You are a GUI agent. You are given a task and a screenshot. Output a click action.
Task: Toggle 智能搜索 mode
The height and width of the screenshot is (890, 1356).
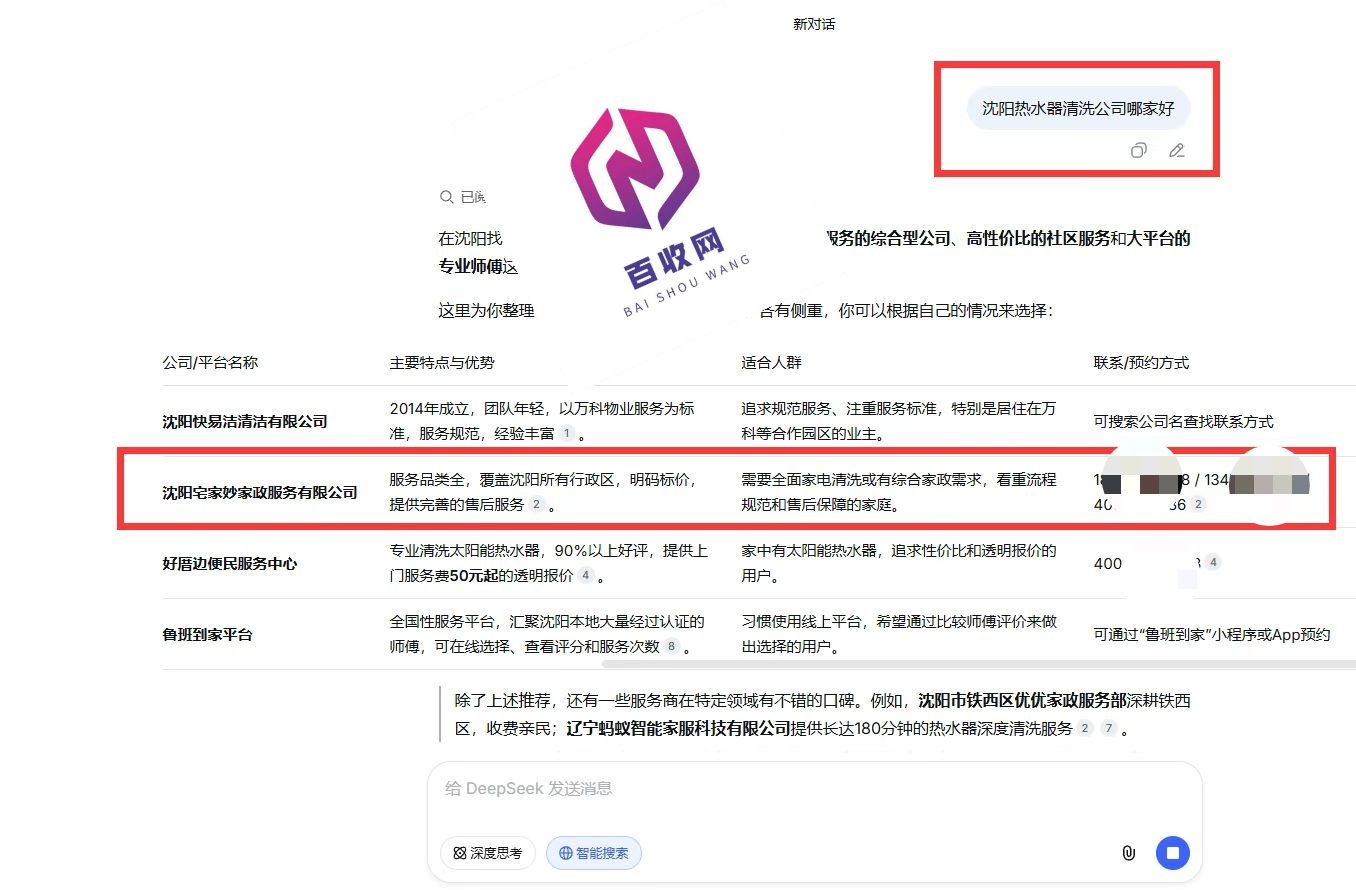[594, 853]
